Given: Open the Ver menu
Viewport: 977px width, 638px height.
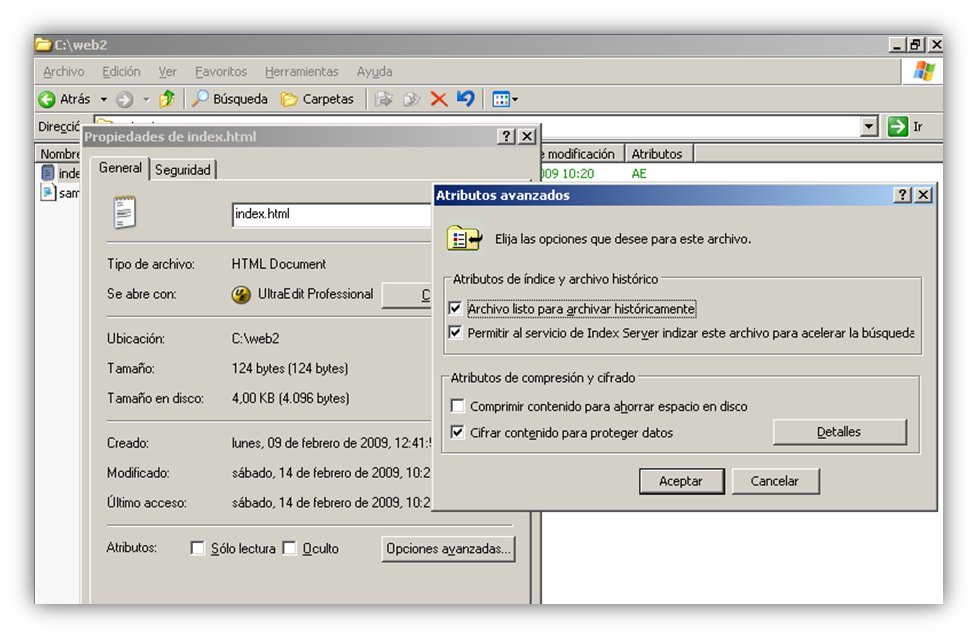Looking at the screenshot, I should (x=168, y=72).
